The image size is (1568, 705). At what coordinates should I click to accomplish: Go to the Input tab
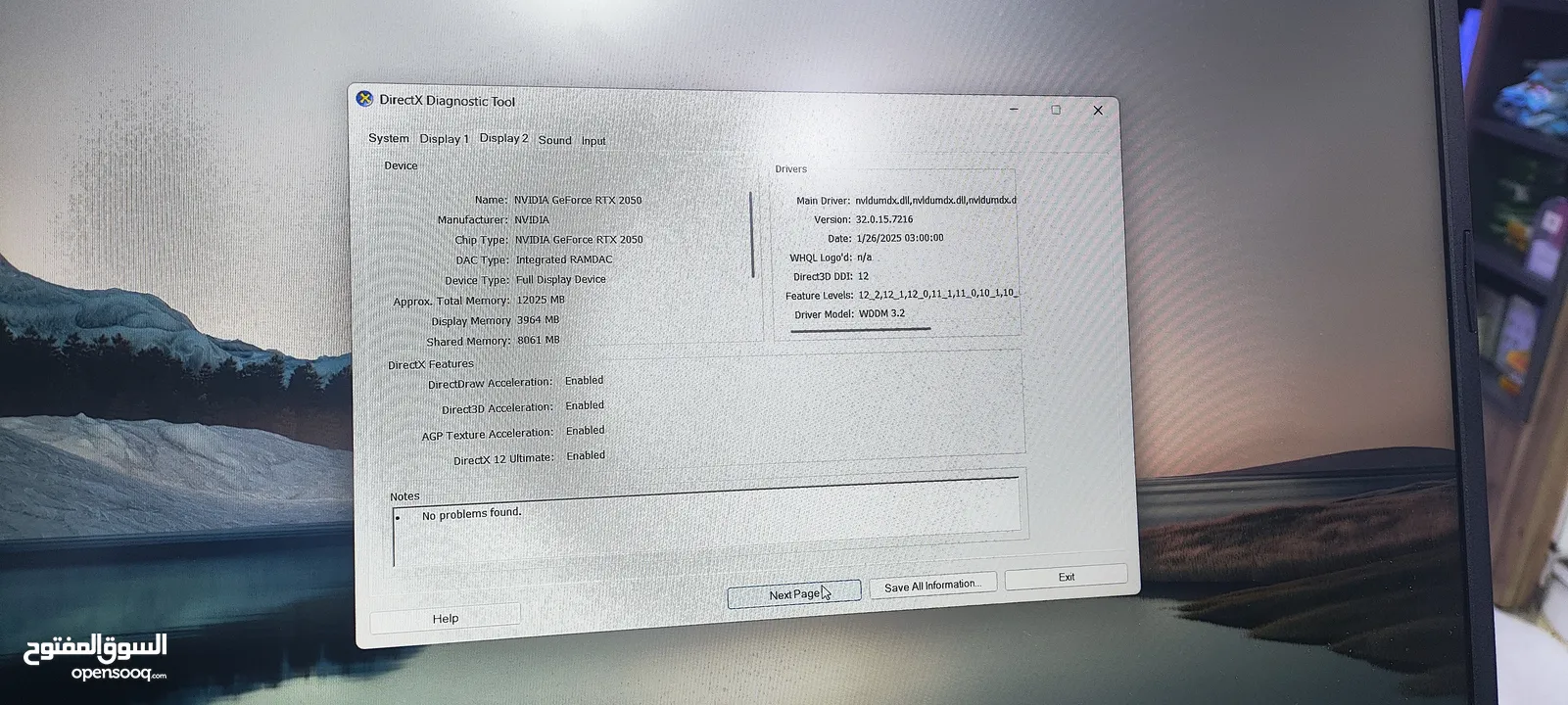[x=594, y=141]
